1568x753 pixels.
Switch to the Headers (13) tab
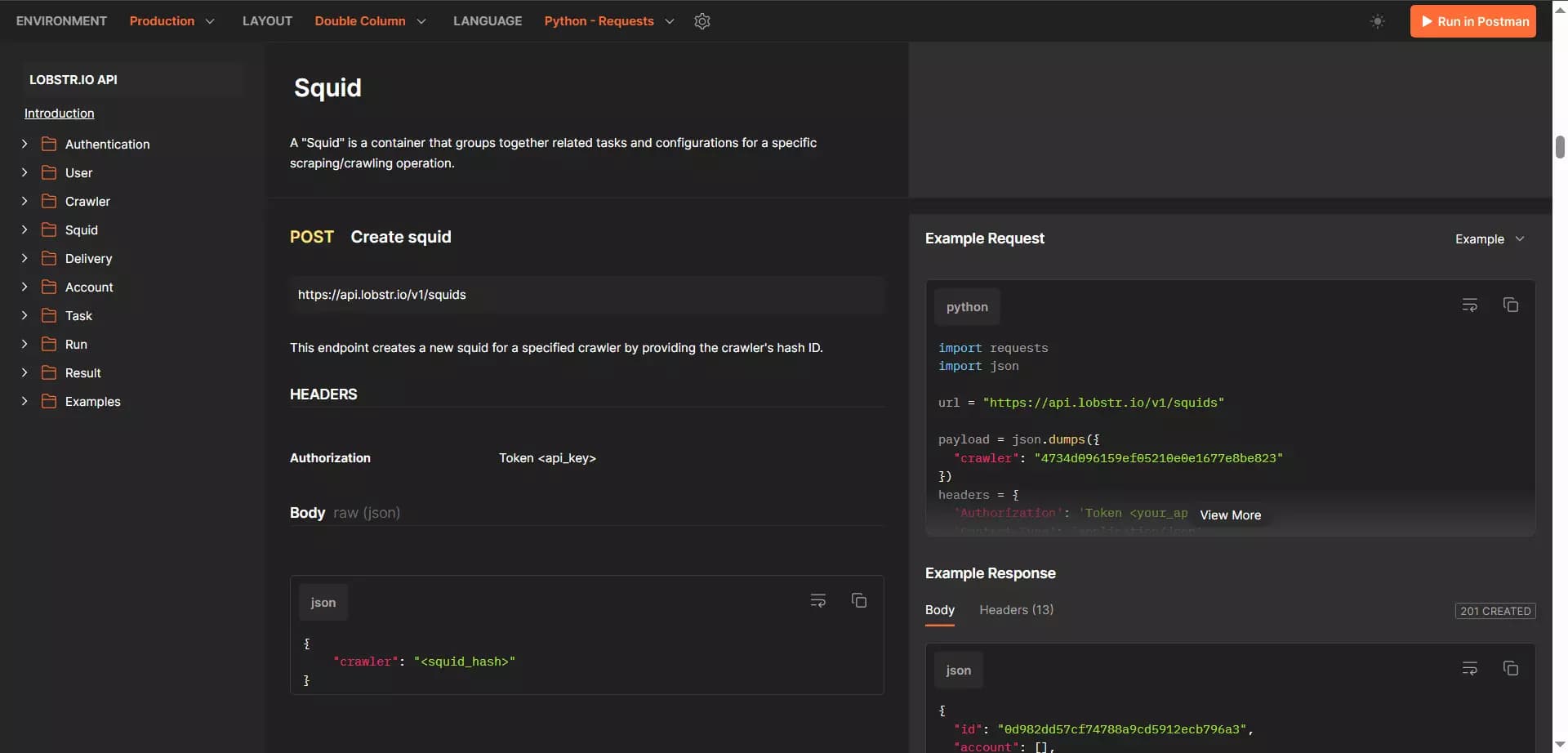[1016, 610]
